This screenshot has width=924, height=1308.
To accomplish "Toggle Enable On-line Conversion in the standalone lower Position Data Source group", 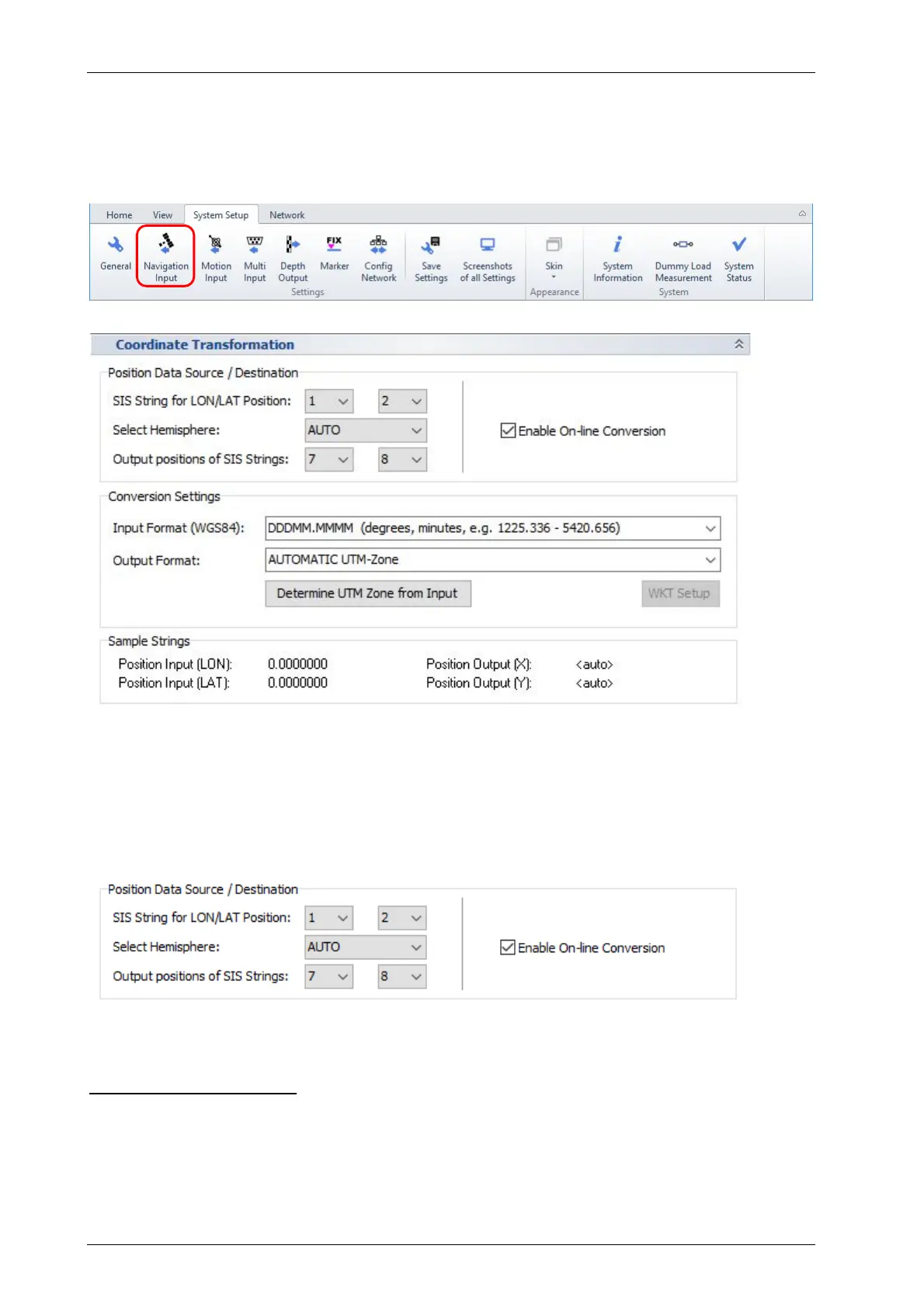I will tap(582, 948).
